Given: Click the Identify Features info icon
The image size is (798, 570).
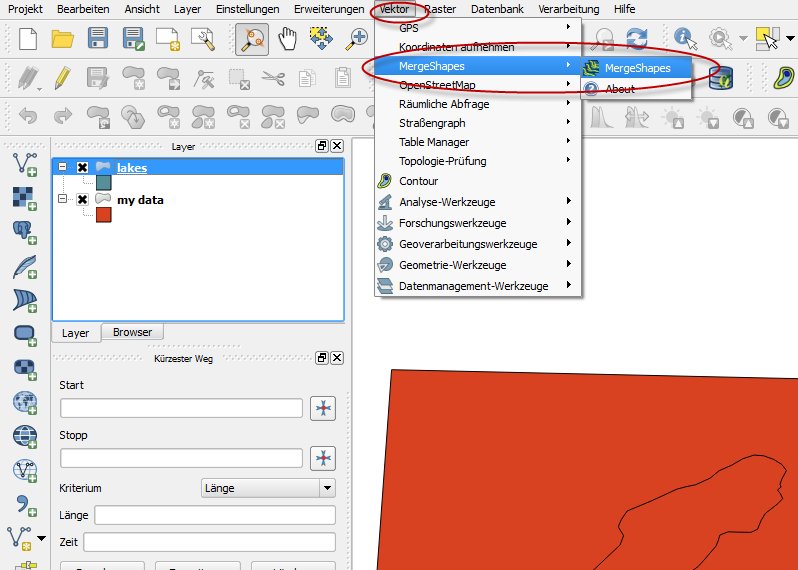Looking at the screenshot, I should pos(685,39).
